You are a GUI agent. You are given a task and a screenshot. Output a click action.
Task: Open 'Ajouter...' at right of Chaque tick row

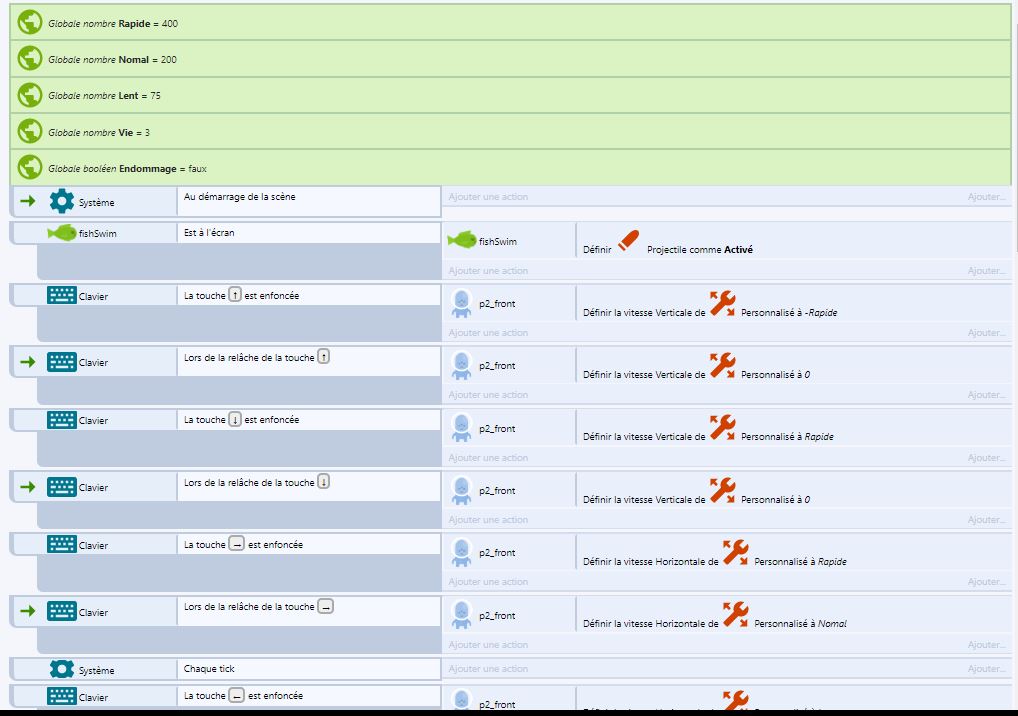click(986, 669)
